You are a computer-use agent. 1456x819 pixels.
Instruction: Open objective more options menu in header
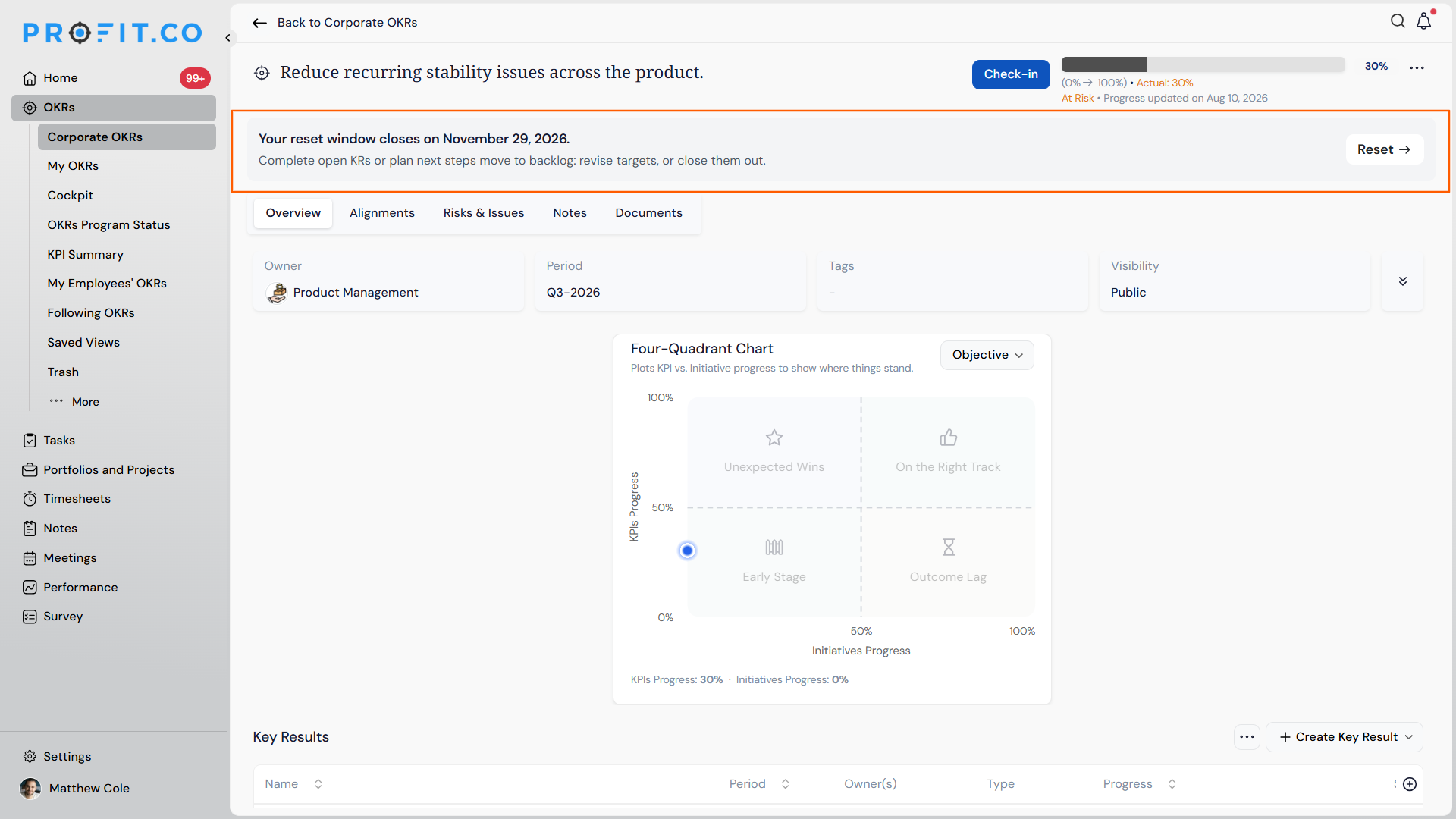pyautogui.click(x=1417, y=67)
